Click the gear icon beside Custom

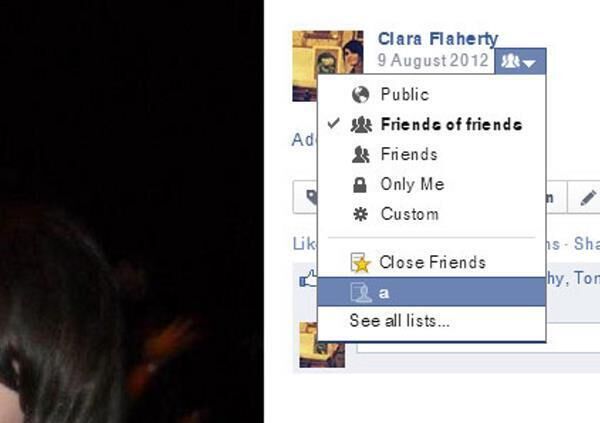[x=360, y=214]
